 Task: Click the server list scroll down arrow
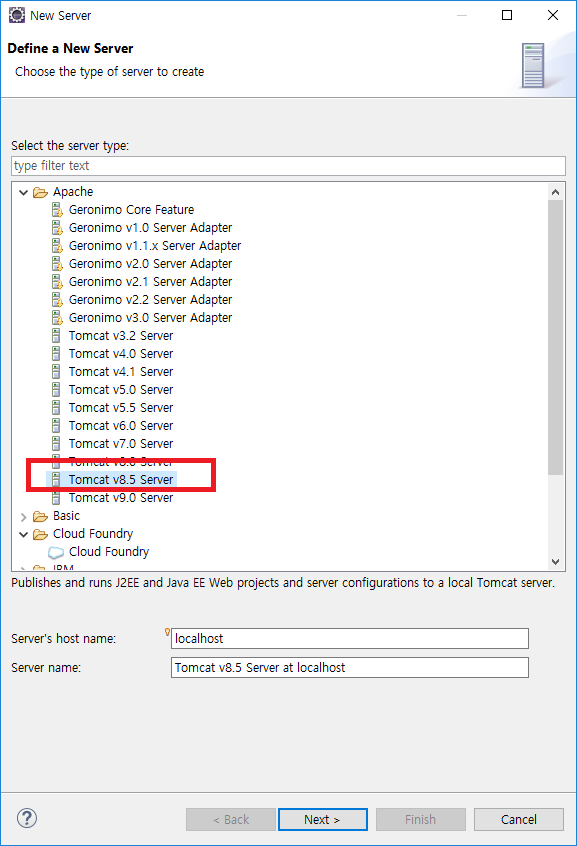click(555, 562)
